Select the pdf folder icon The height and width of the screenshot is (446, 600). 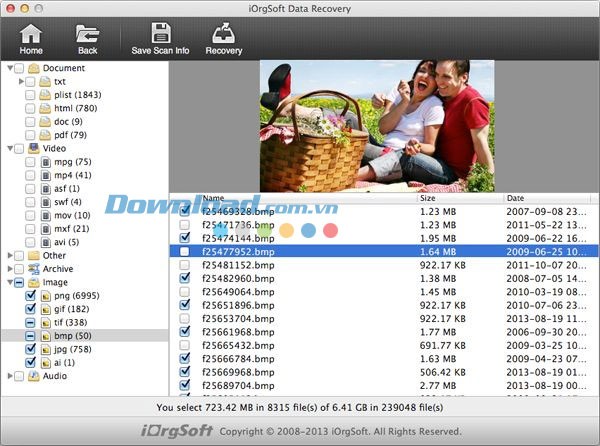point(45,135)
